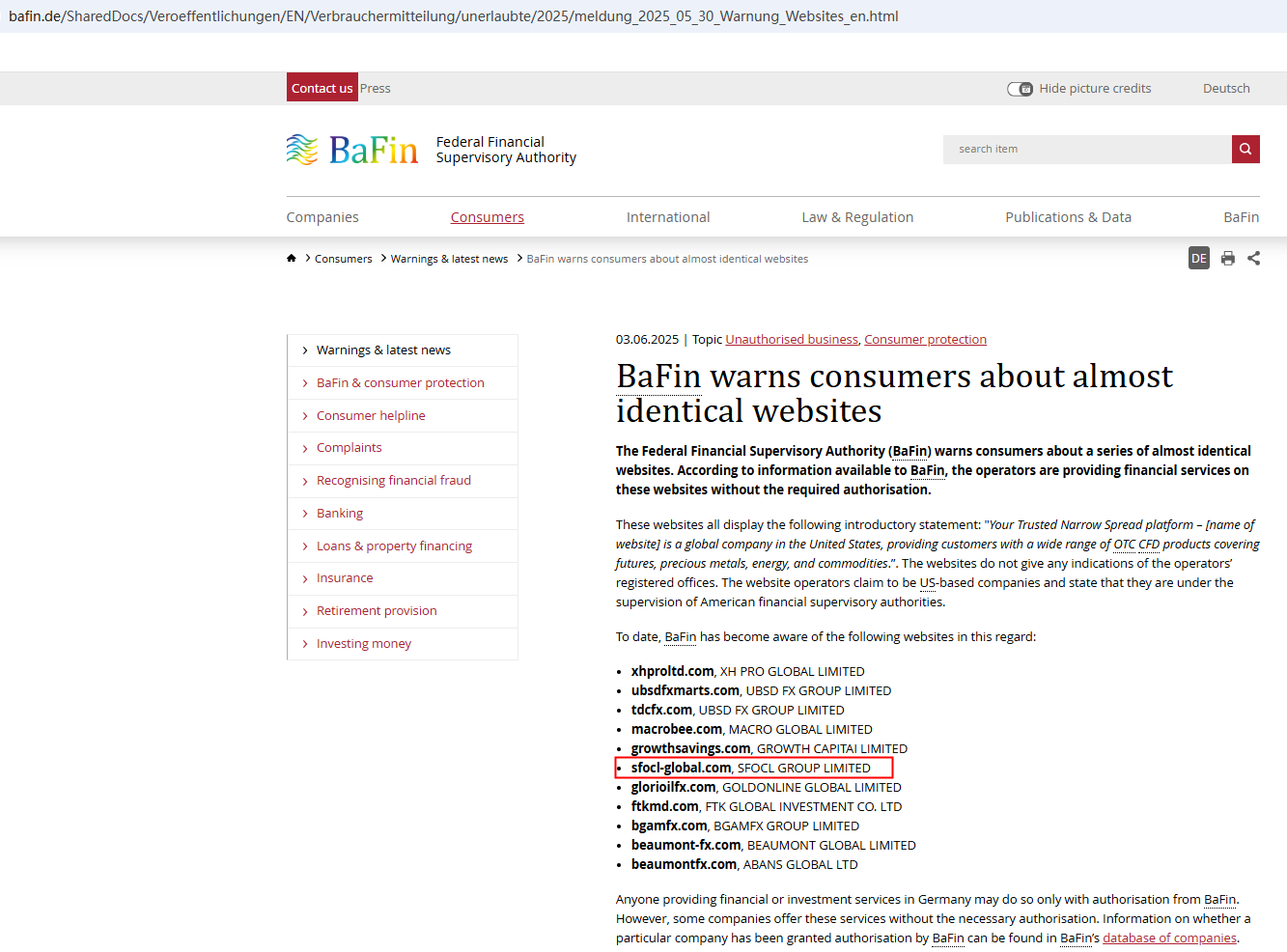Click Warnings & latest news breadcrumb
Screen dimensions: 1287x952
[x=449, y=259]
